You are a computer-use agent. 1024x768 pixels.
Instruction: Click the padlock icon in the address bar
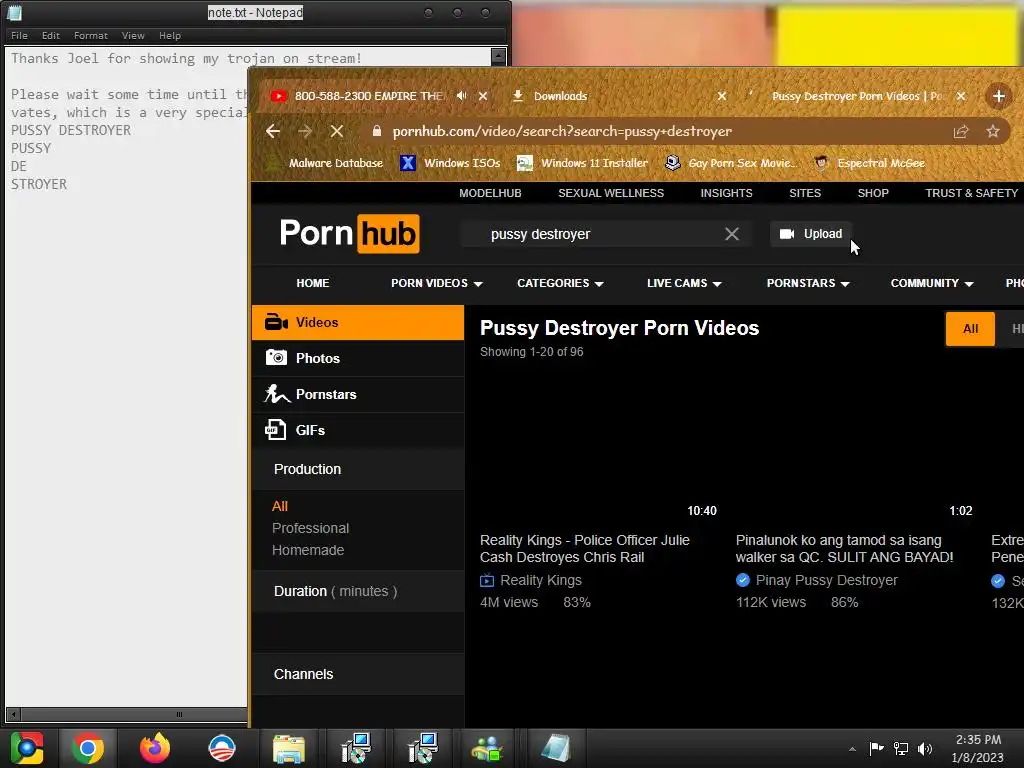tap(377, 131)
